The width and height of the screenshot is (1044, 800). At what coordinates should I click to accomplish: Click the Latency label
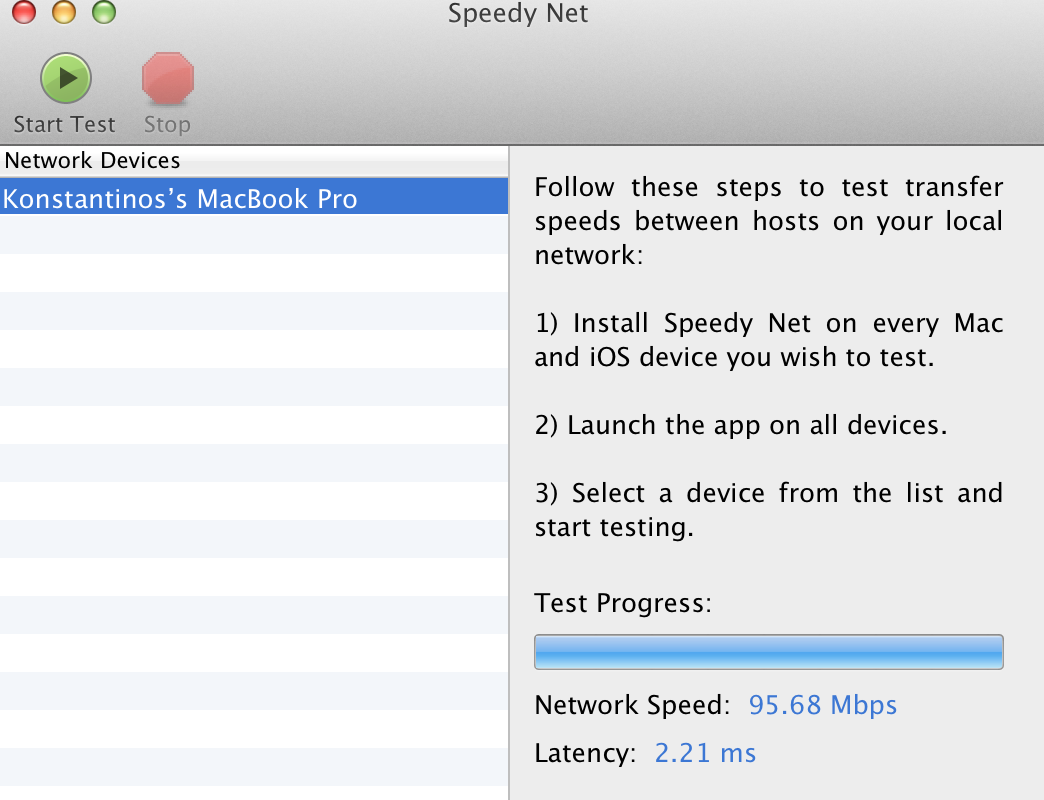(585, 753)
